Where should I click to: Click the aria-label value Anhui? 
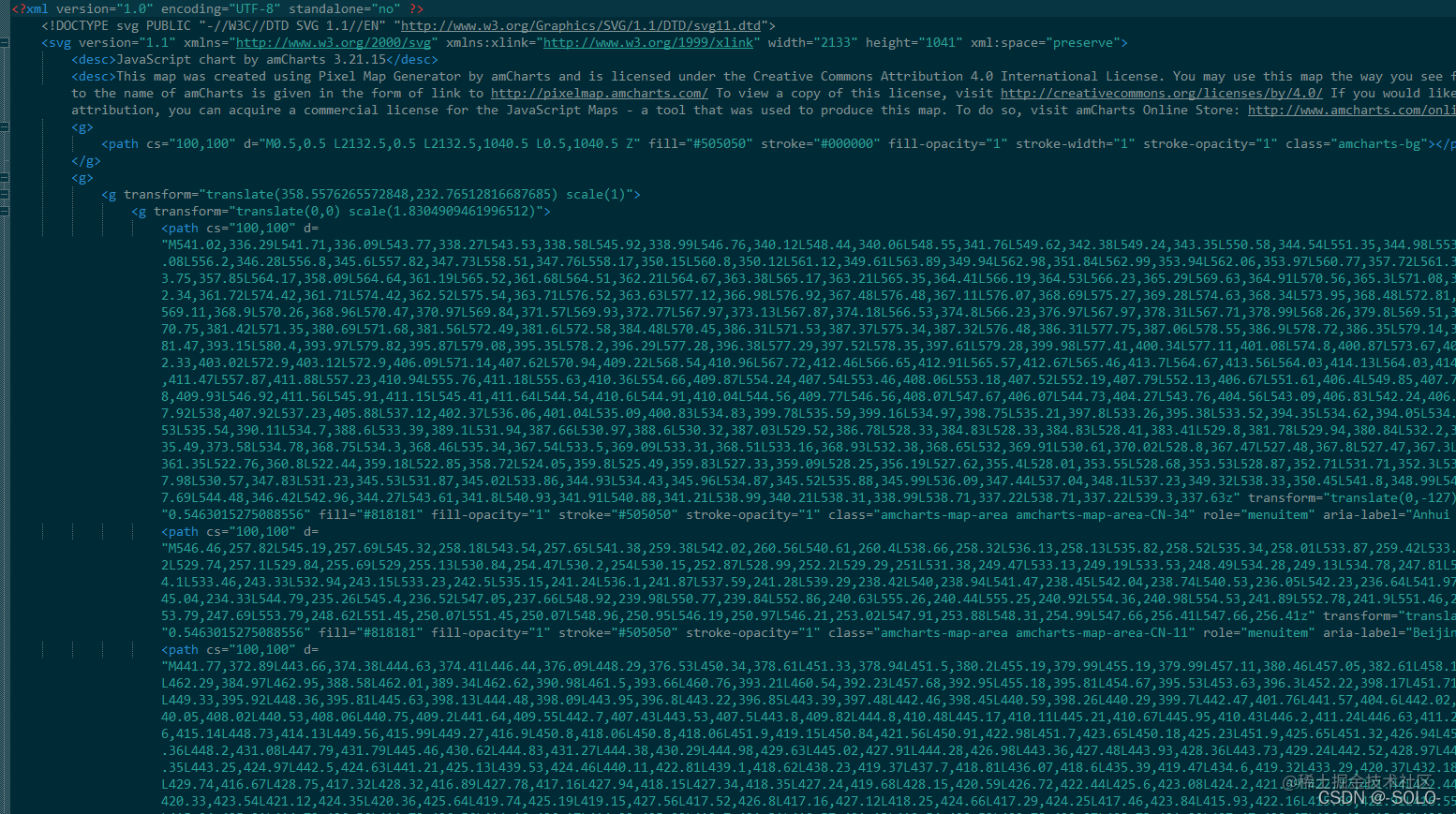(1432, 514)
